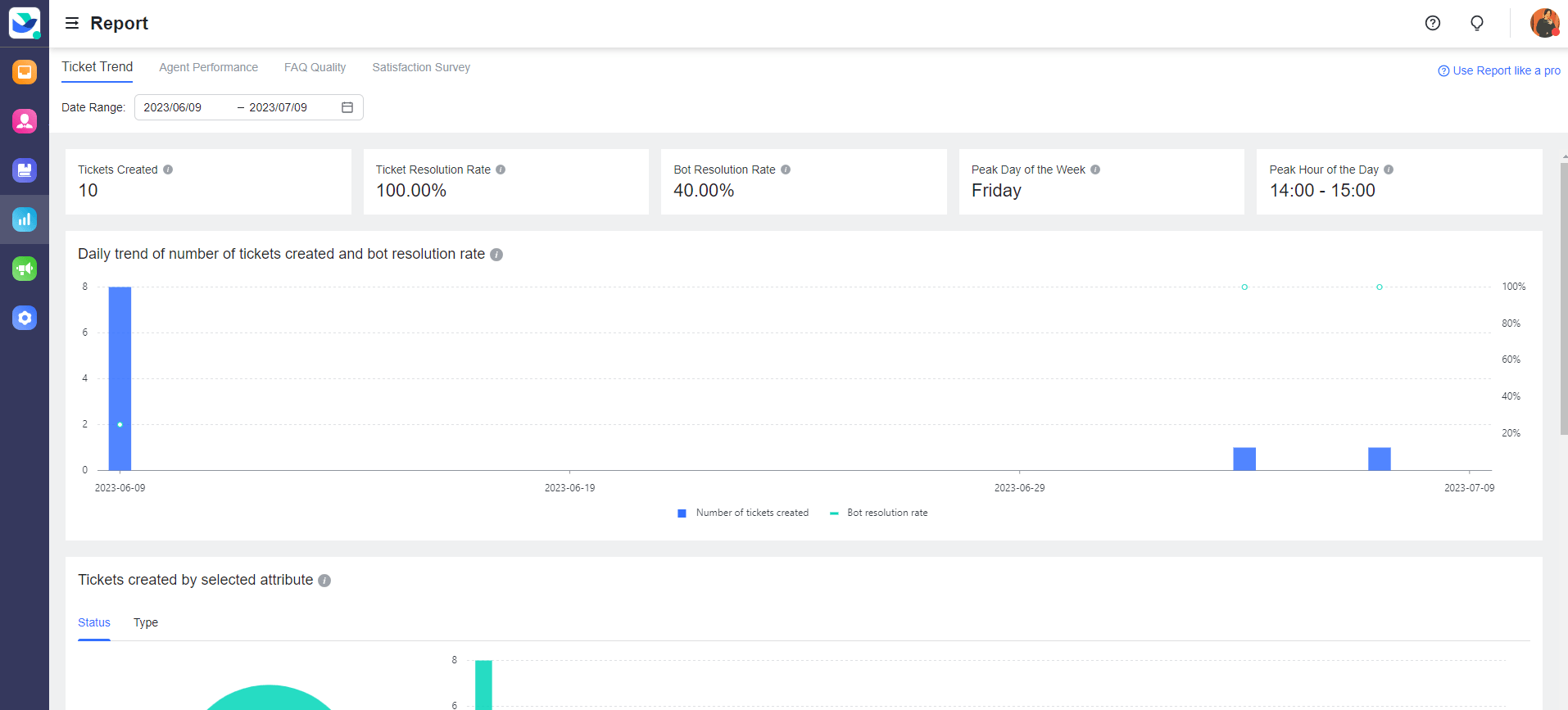
Task: Click the info icon beside Bot Resolution Rate
Action: [x=786, y=170]
